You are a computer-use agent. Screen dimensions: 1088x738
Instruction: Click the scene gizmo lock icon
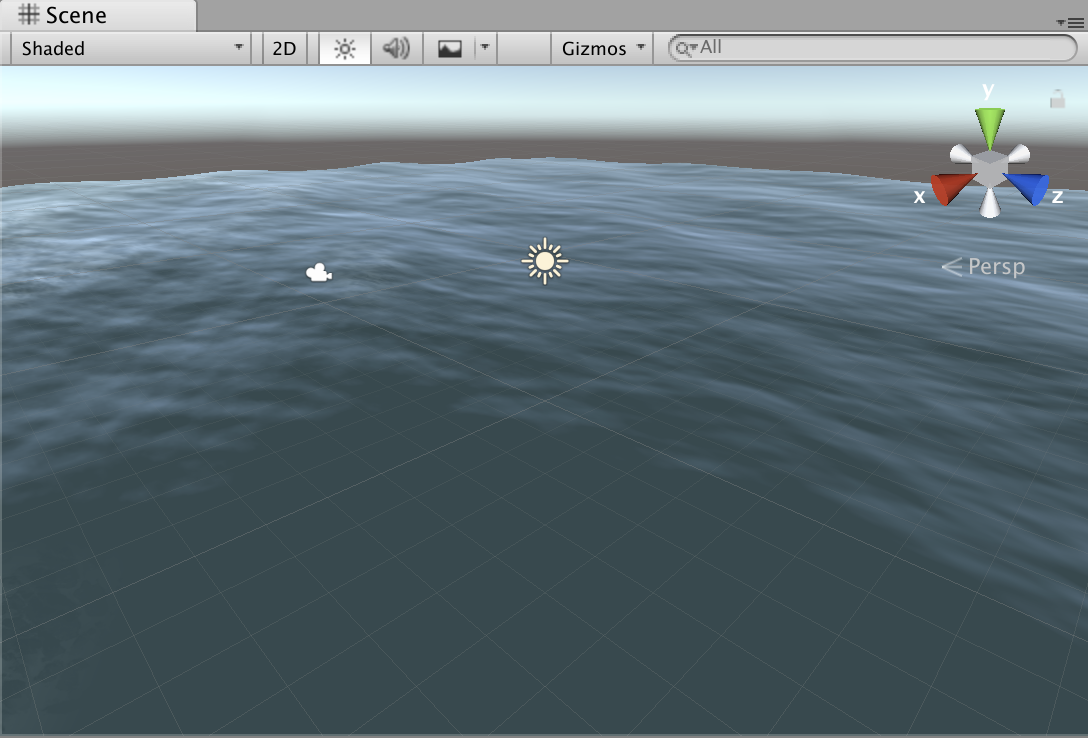[x=1057, y=99]
